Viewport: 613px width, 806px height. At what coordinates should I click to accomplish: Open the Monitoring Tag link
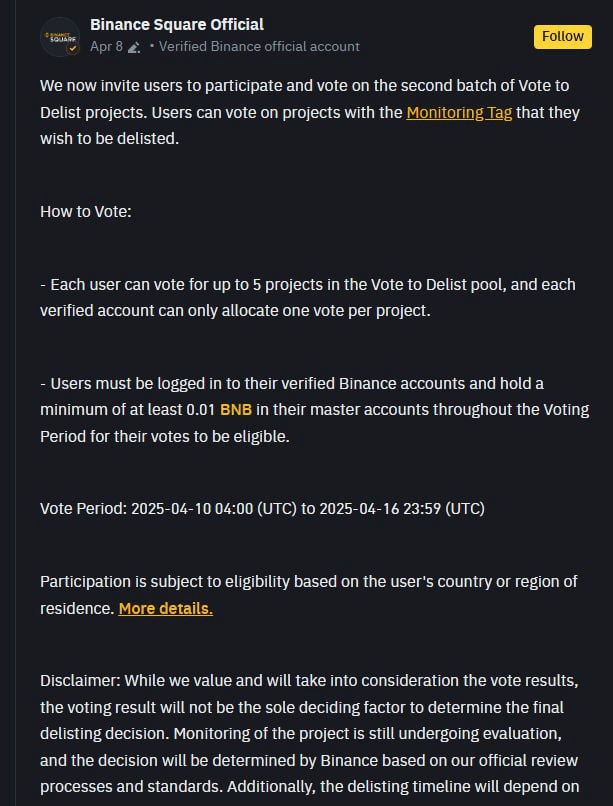click(x=459, y=112)
